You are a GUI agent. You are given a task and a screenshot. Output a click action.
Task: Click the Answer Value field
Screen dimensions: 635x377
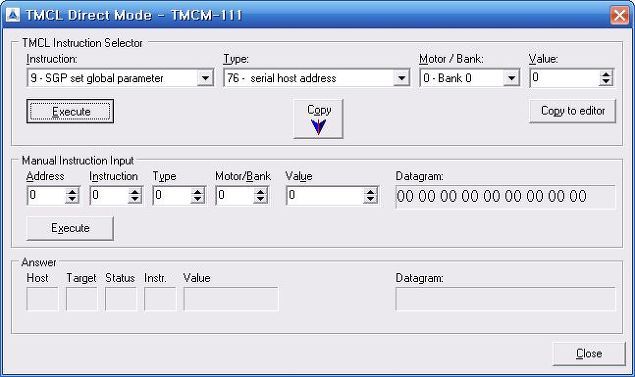pyautogui.click(x=231, y=299)
